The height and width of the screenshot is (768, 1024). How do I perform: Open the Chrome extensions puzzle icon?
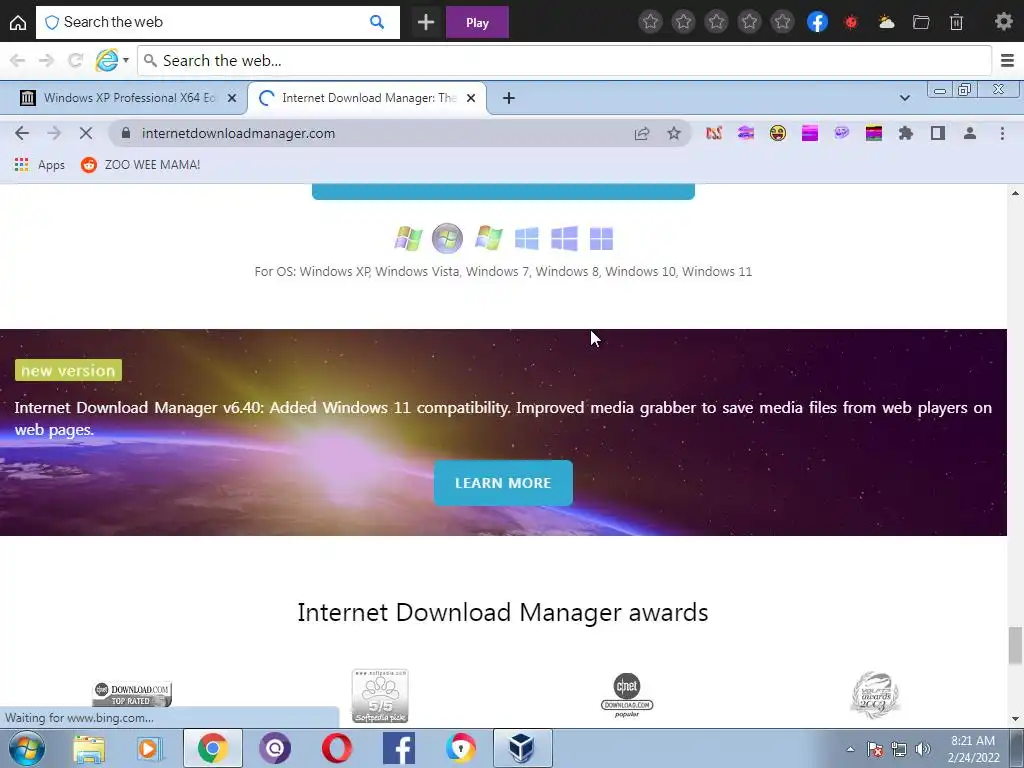906,133
